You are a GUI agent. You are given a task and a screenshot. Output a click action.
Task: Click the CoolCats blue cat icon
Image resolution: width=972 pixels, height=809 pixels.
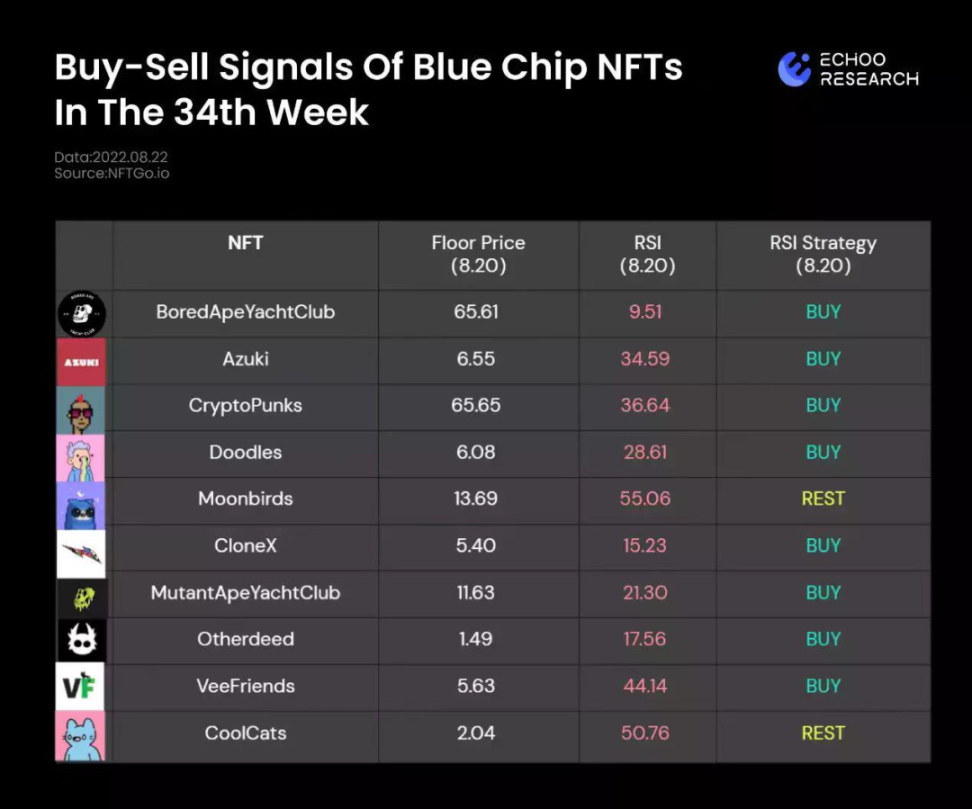pyautogui.click(x=81, y=735)
